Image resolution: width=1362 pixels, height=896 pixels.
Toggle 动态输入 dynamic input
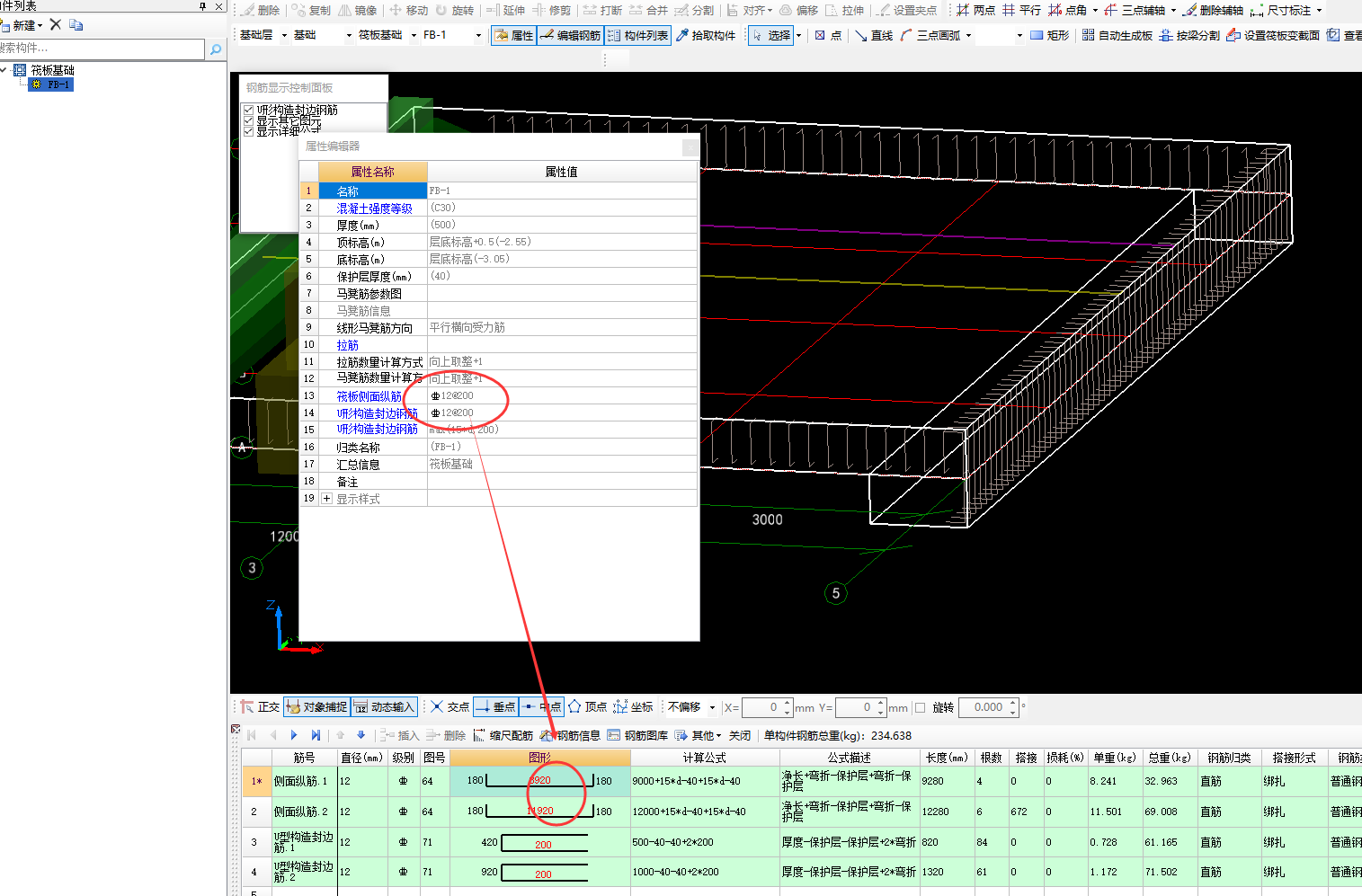[384, 707]
